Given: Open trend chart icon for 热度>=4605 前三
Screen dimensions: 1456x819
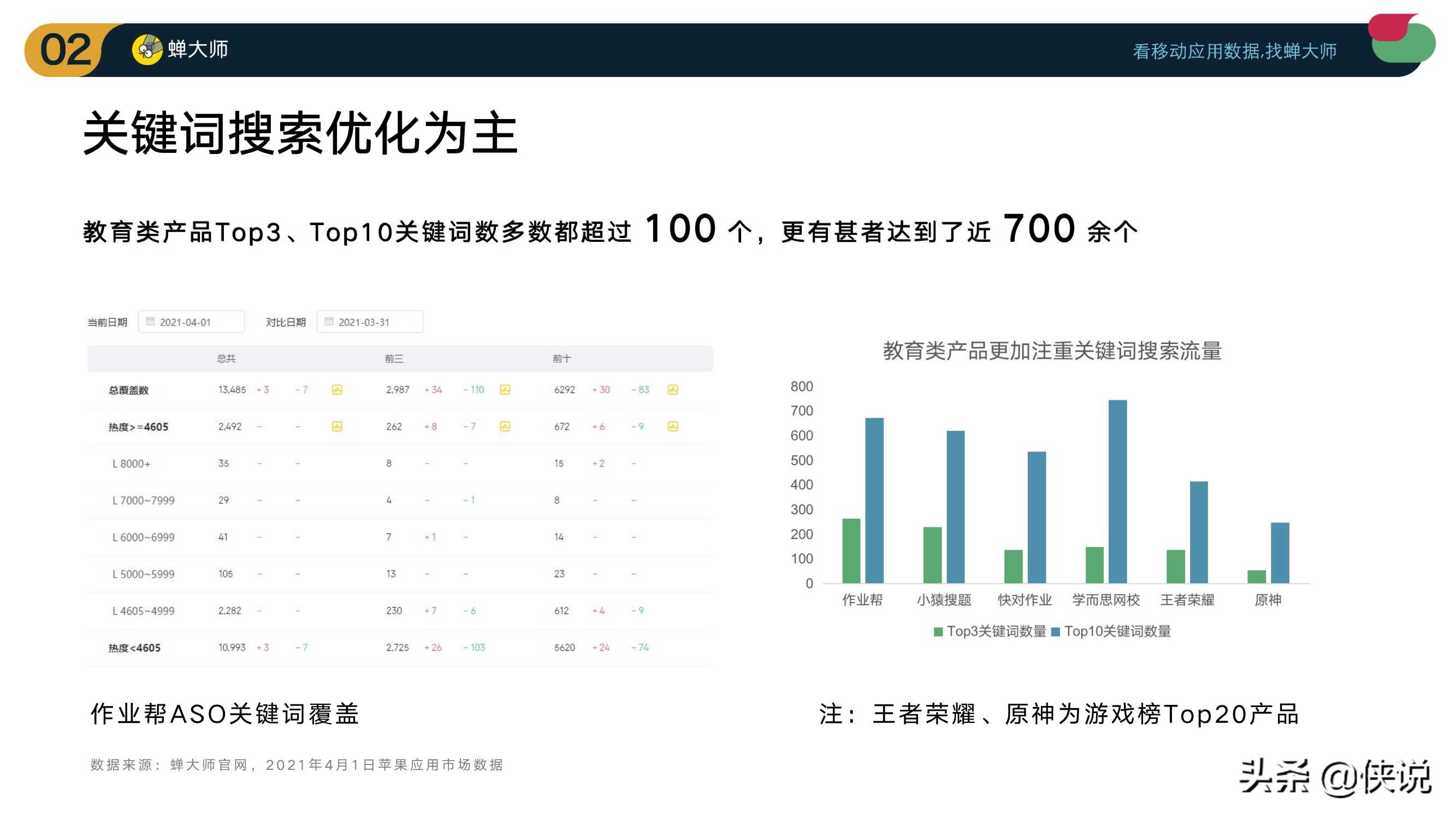Looking at the screenshot, I should pos(505,426).
